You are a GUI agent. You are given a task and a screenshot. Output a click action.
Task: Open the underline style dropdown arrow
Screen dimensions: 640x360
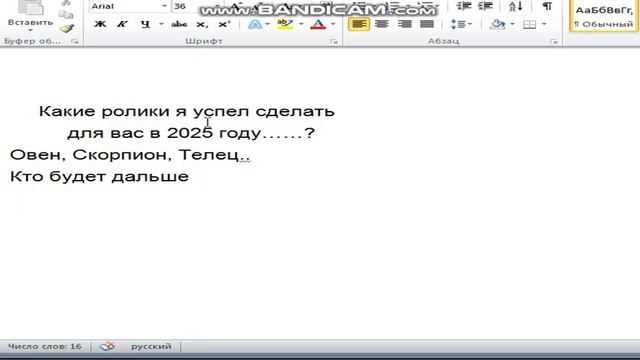[161, 24]
